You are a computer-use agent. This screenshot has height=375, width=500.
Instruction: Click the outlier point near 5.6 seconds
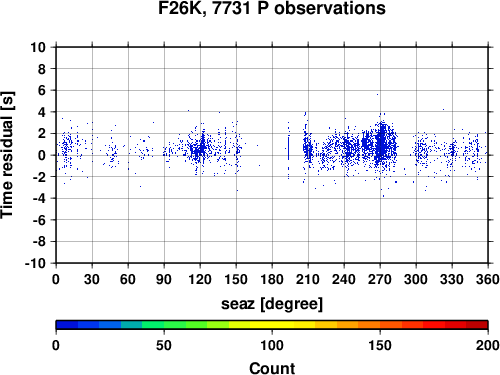coord(377,94)
